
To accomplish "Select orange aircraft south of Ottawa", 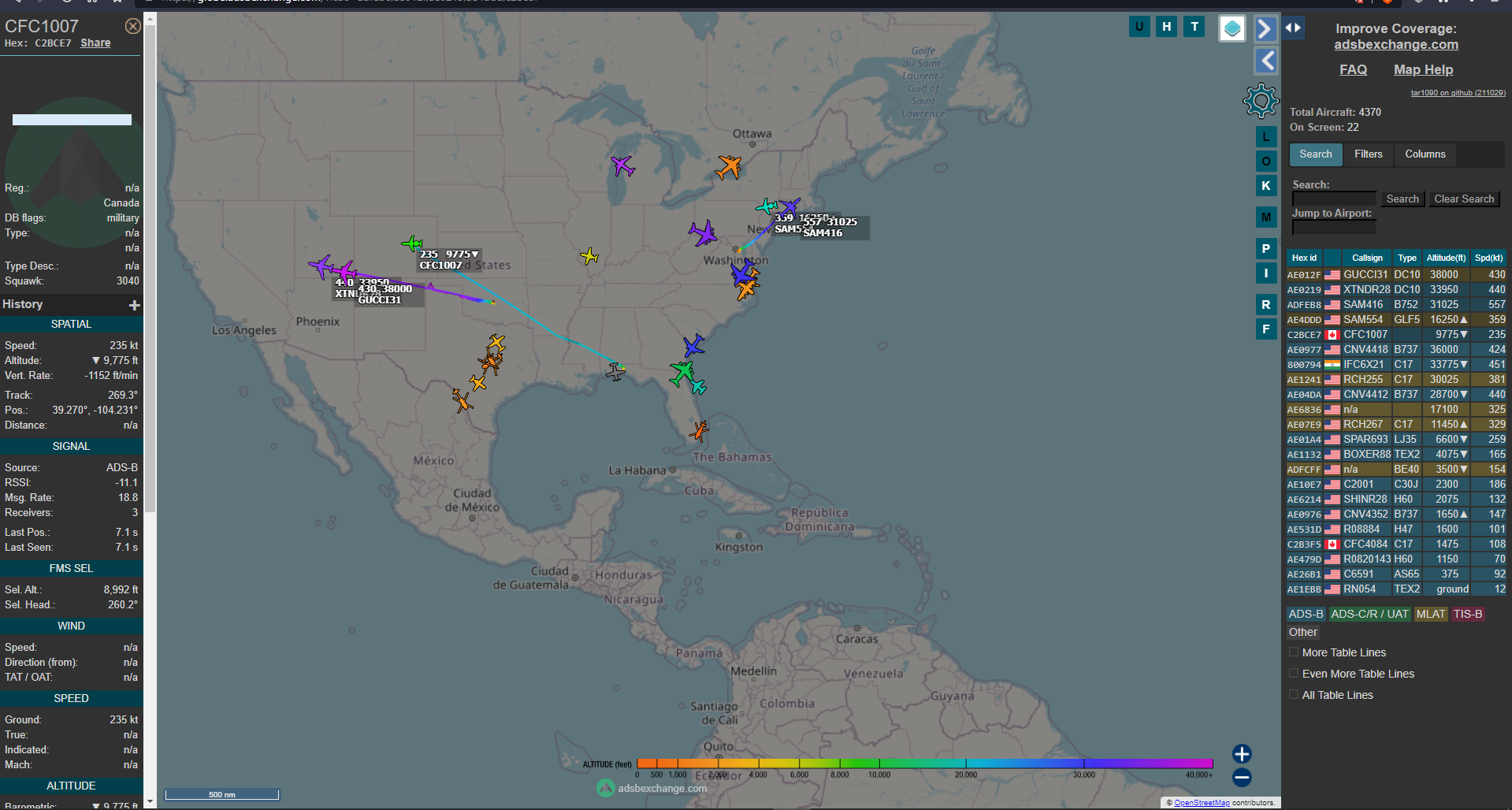I will [729, 167].
